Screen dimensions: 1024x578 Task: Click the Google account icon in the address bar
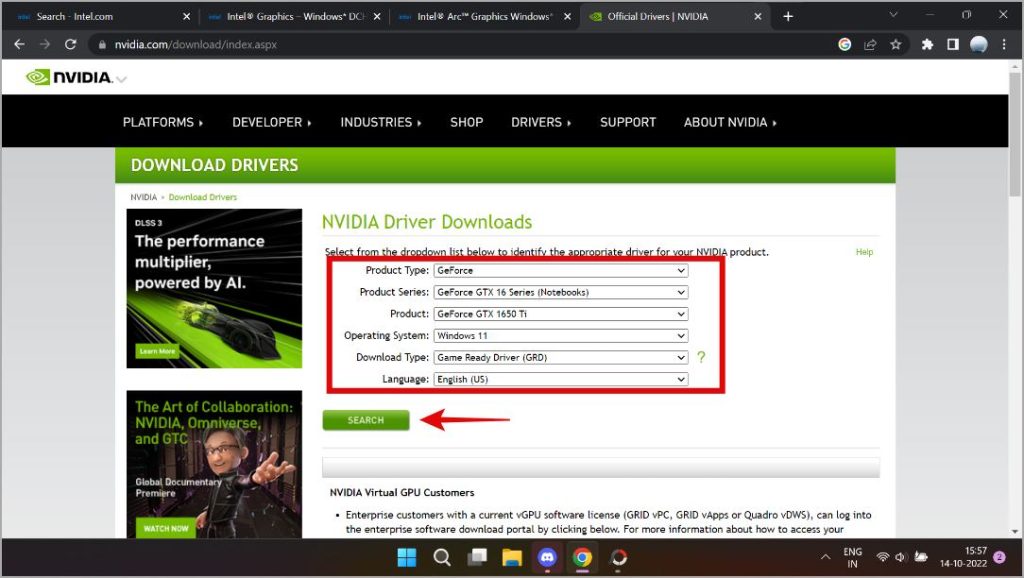[x=844, y=44]
